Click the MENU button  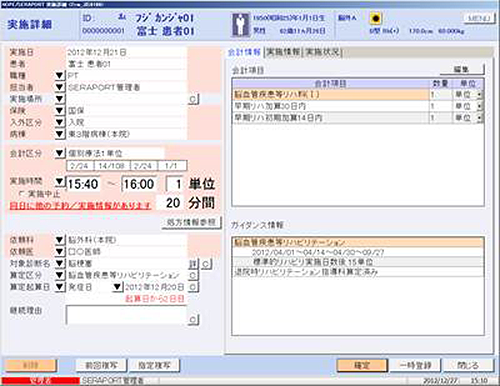pos(479,18)
